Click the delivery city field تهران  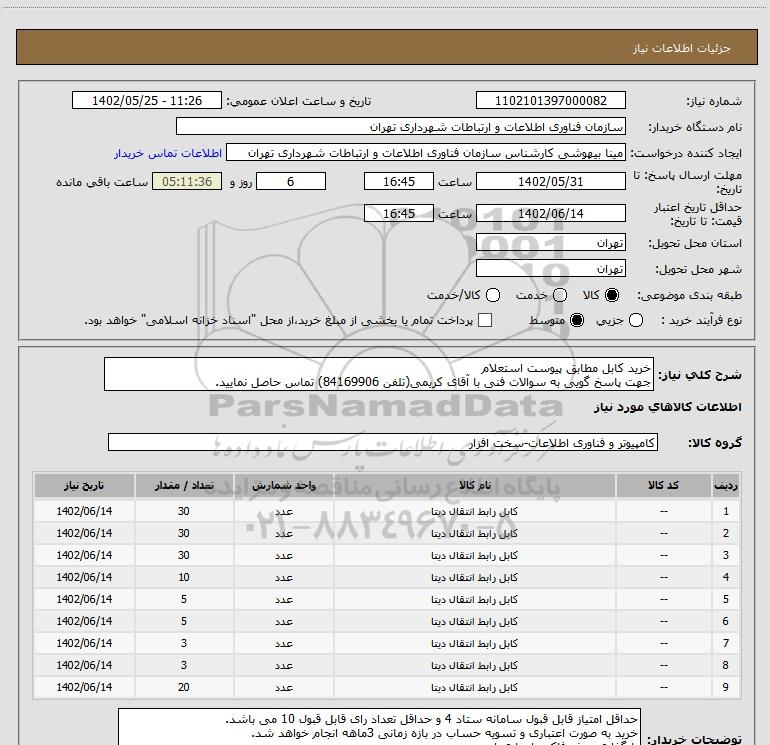[550, 269]
